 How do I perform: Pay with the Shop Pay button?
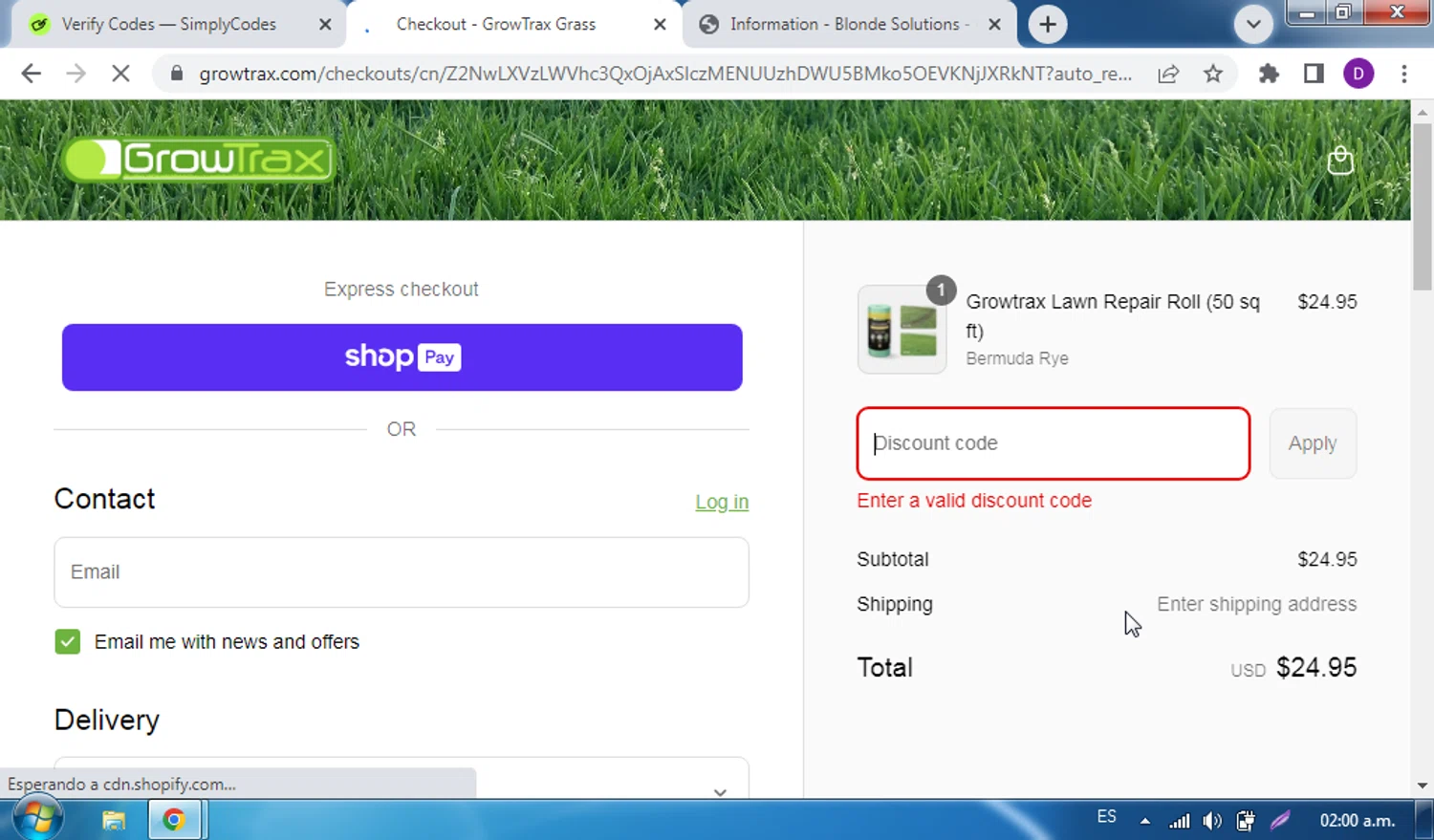point(402,357)
